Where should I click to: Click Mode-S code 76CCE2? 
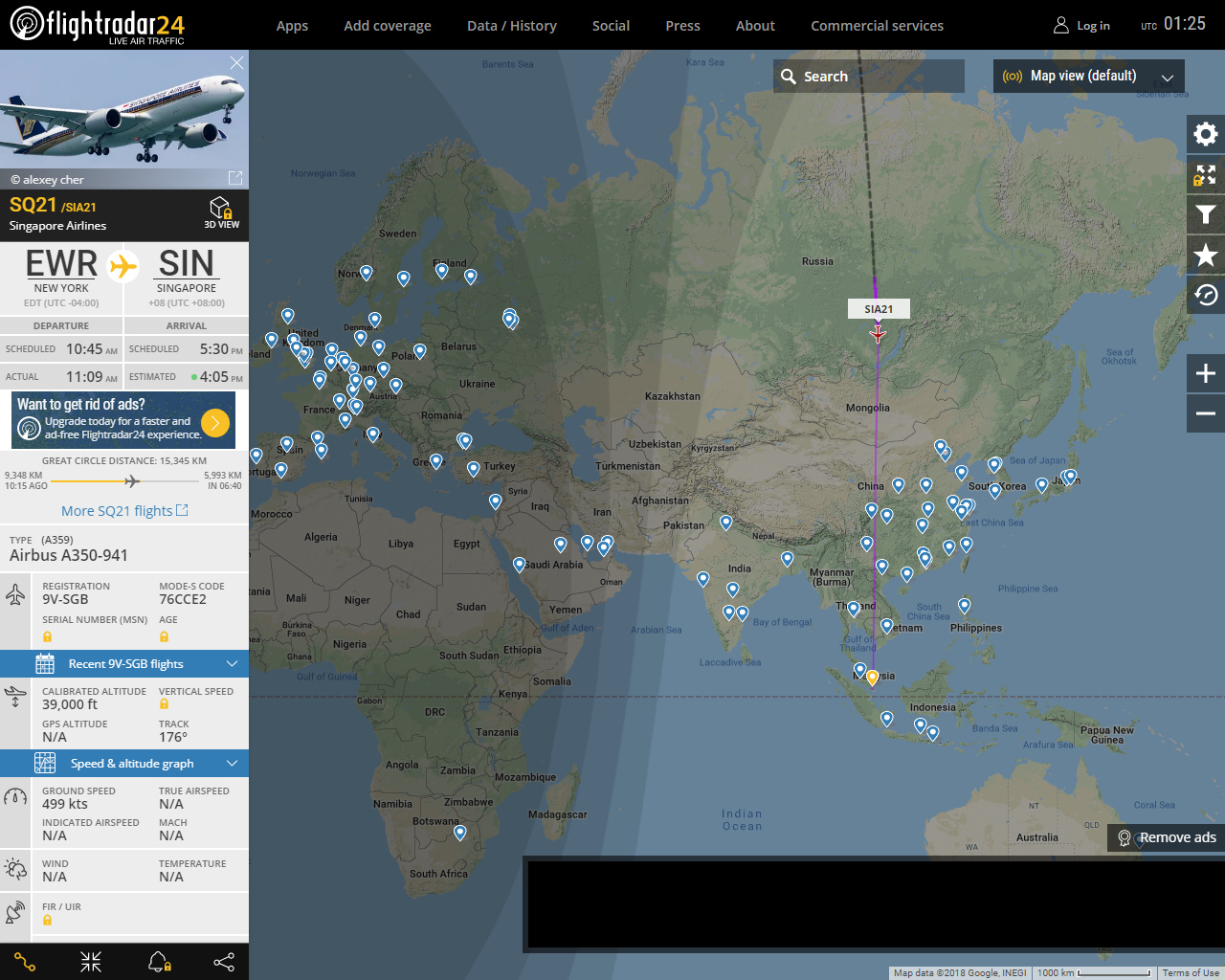tap(183, 599)
